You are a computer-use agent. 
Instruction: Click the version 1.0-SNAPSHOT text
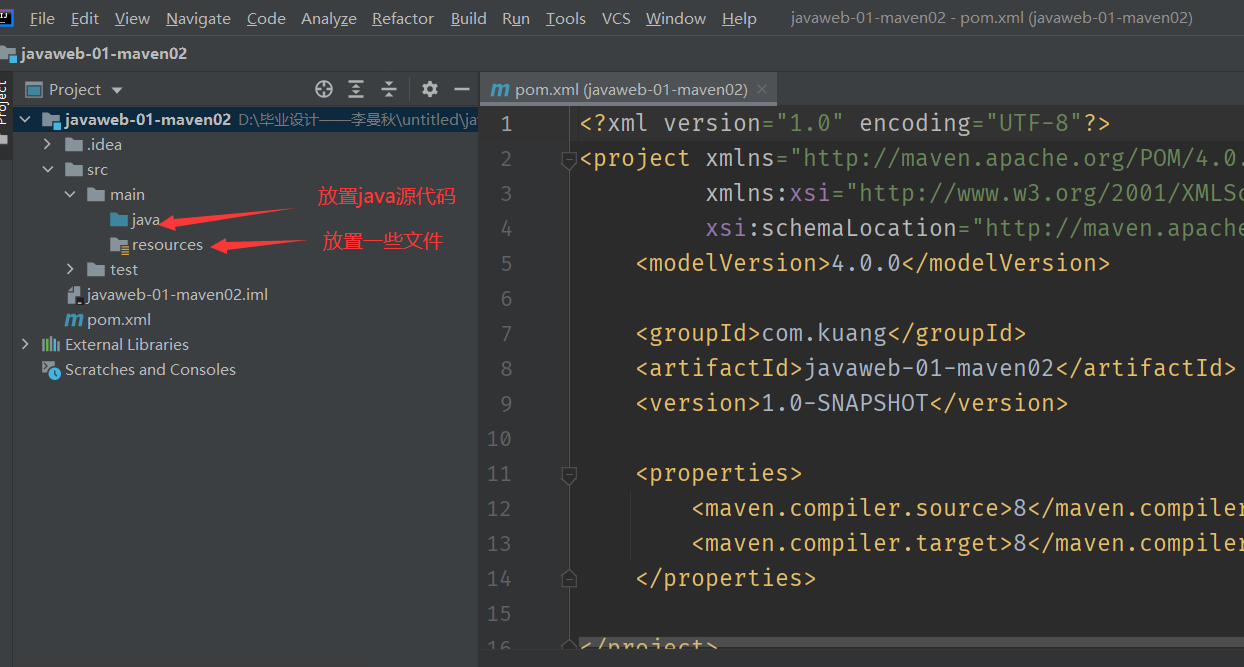(845, 403)
